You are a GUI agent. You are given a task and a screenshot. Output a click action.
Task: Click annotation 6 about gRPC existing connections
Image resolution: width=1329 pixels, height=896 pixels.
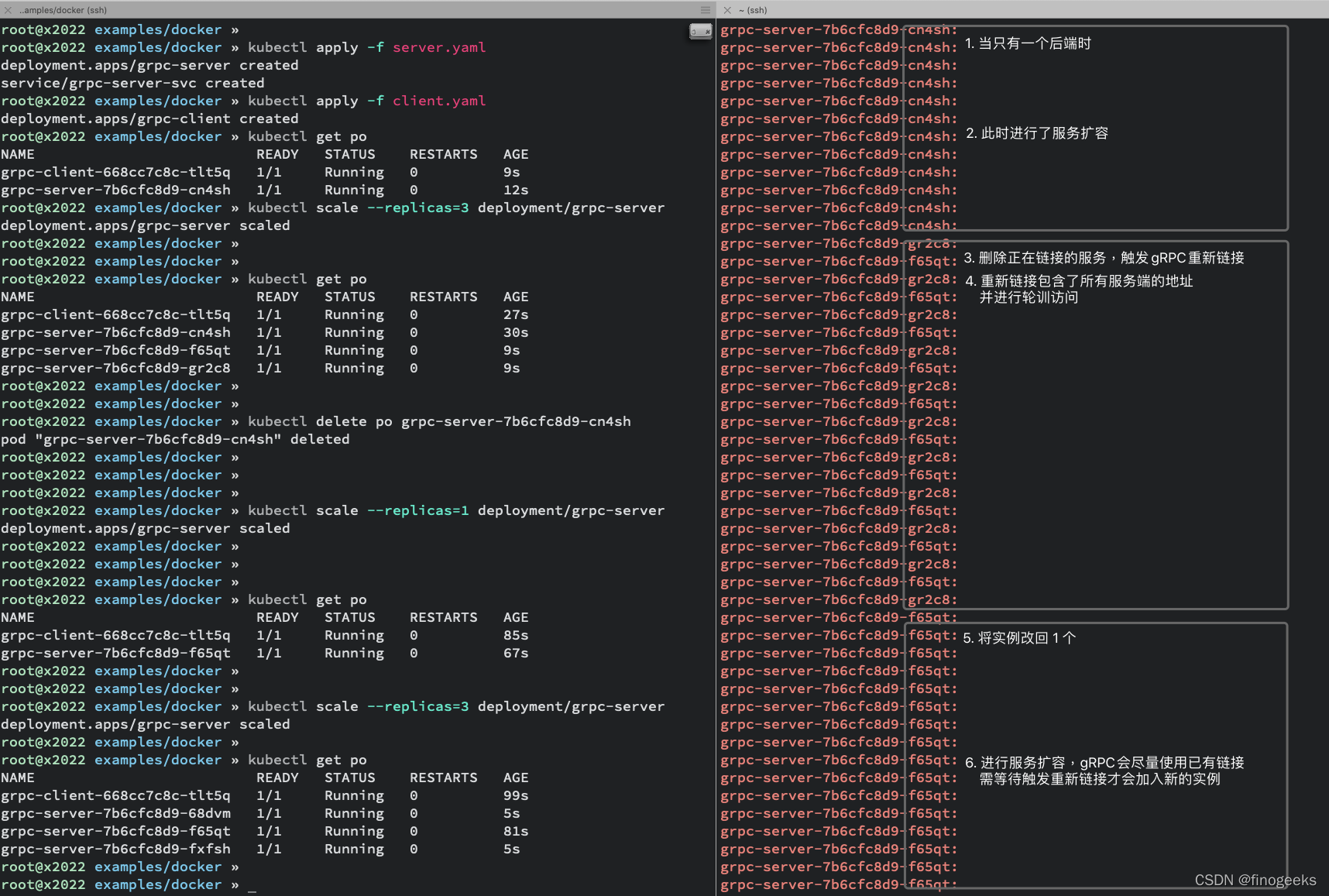[x=1104, y=771]
